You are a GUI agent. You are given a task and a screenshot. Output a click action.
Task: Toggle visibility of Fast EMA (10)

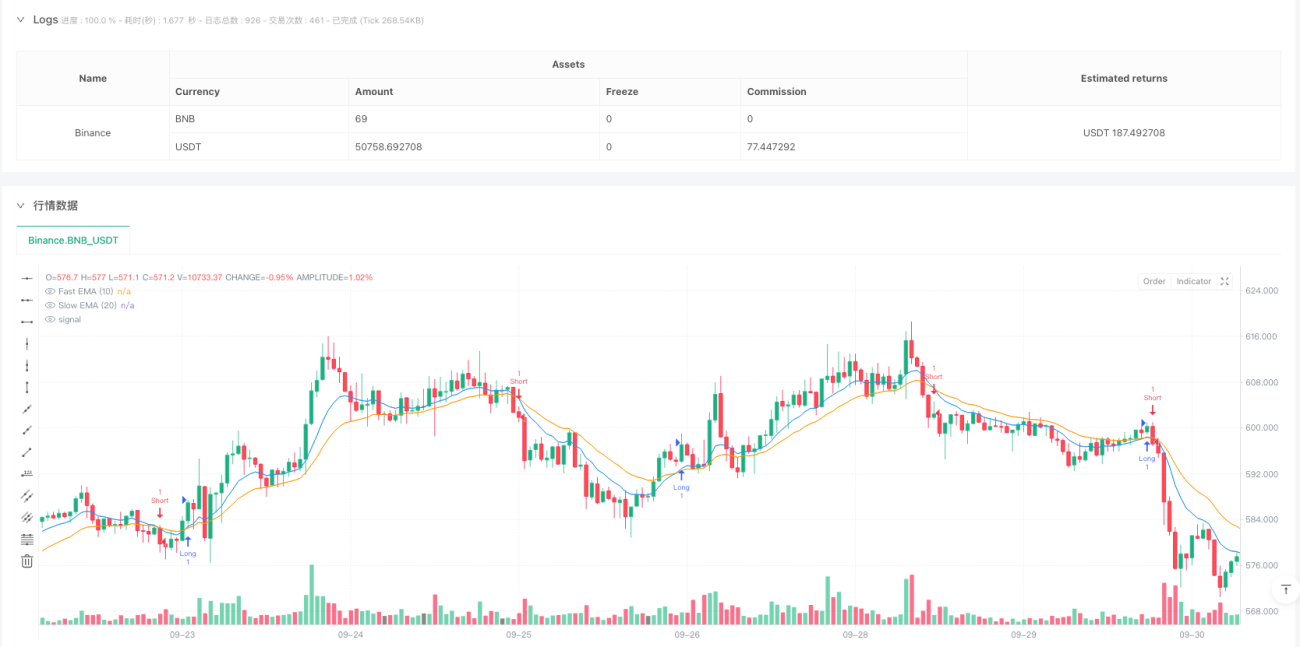click(50, 291)
